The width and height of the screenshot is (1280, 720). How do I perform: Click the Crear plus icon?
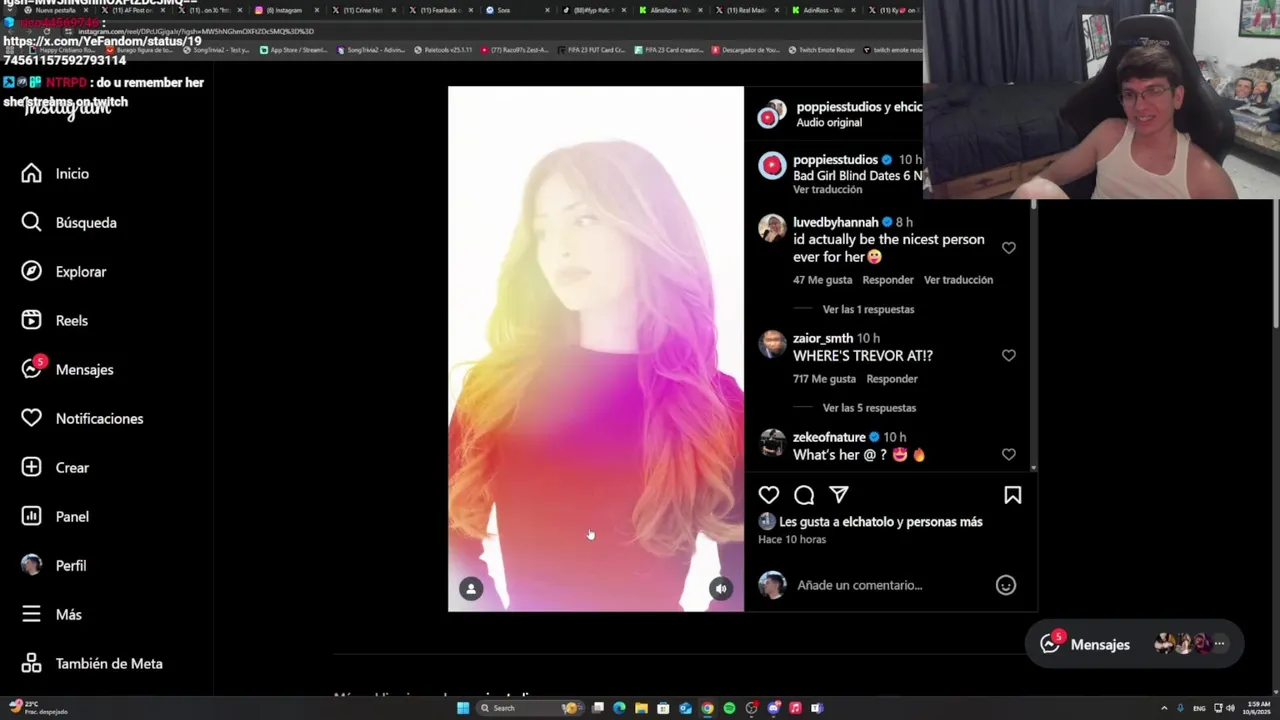click(32, 467)
